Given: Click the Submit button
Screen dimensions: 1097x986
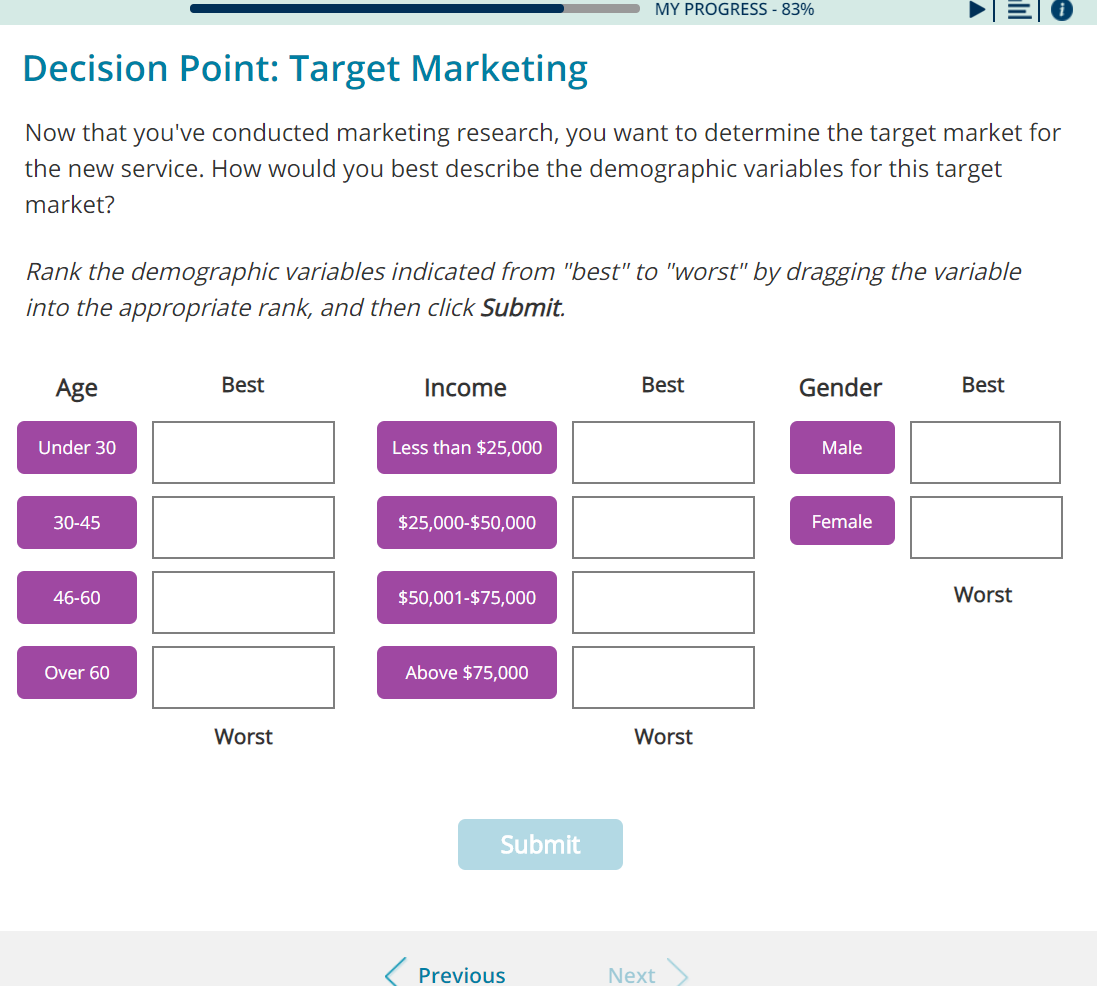Looking at the screenshot, I should pos(540,844).
